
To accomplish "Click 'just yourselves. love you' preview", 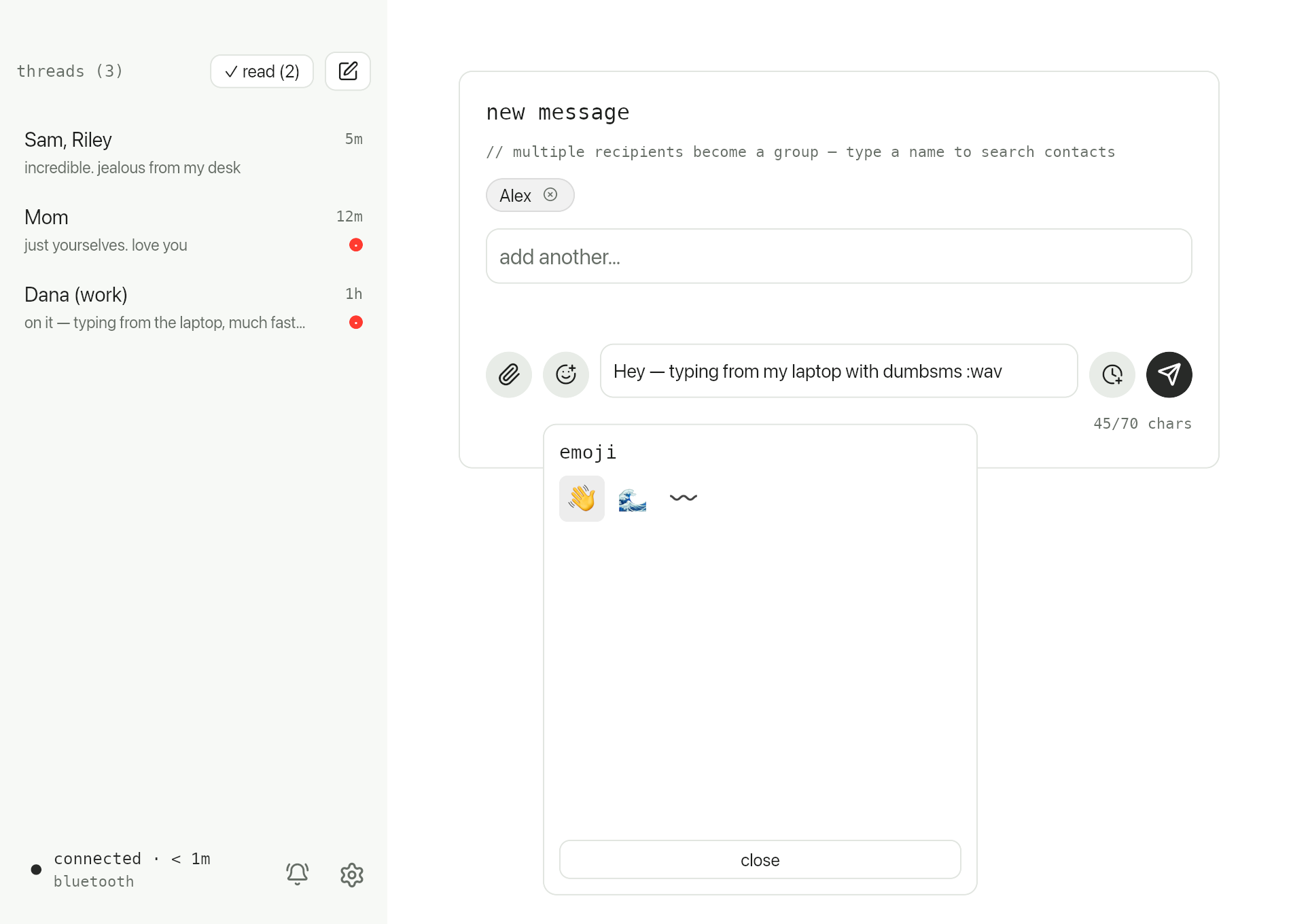I will click(106, 245).
